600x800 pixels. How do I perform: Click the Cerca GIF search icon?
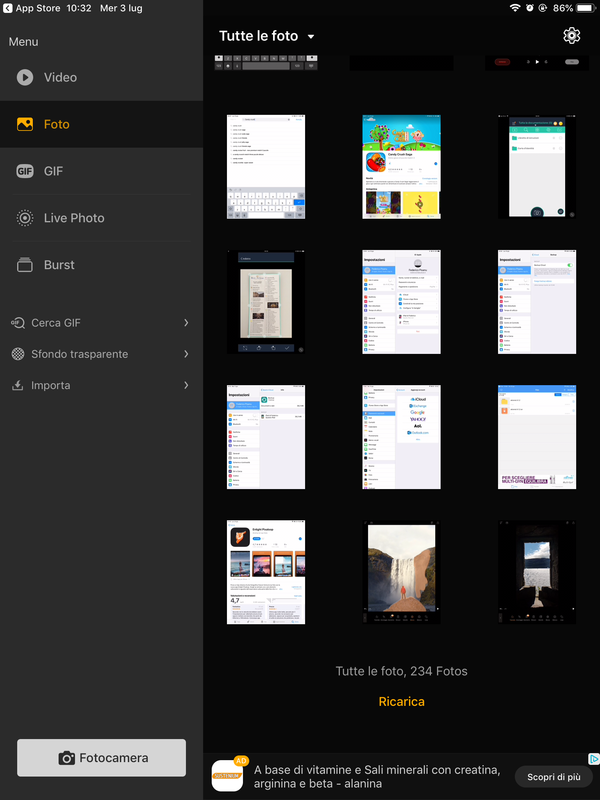(x=18, y=322)
